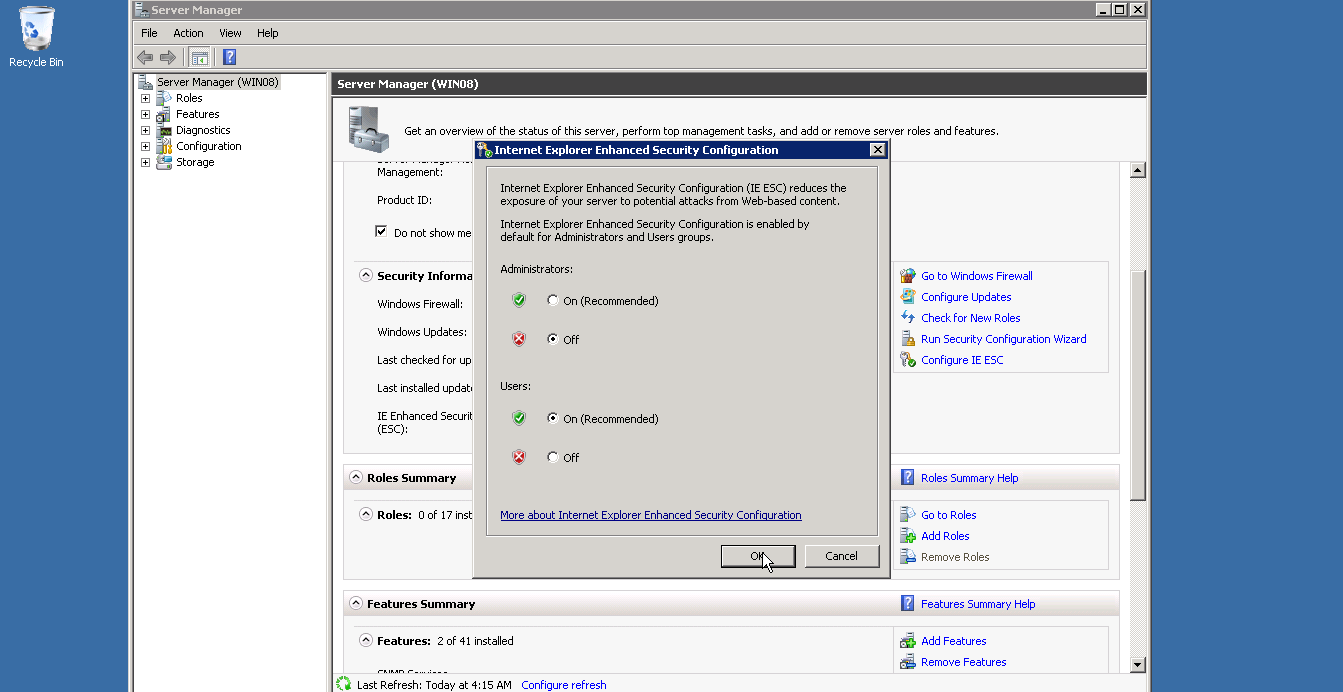Expand the Roles tree node
Viewport: 1343px width, 692px height.
pos(145,98)
